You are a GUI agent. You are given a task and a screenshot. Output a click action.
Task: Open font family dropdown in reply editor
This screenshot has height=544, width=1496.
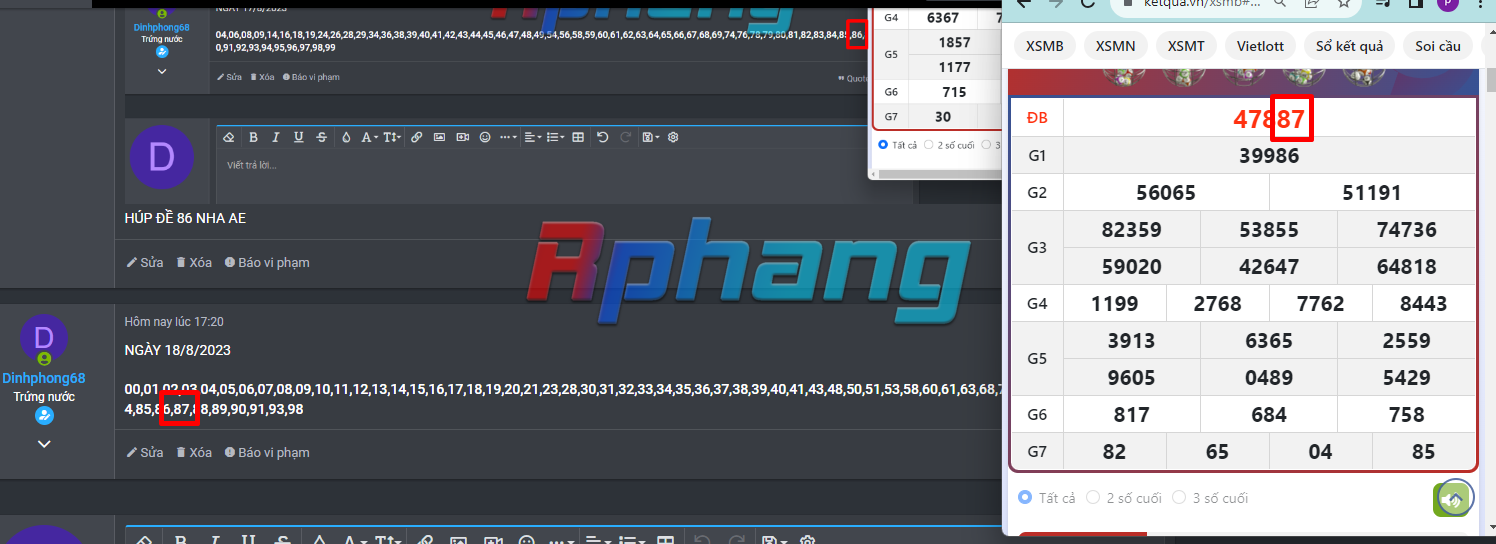click(369, 137)
